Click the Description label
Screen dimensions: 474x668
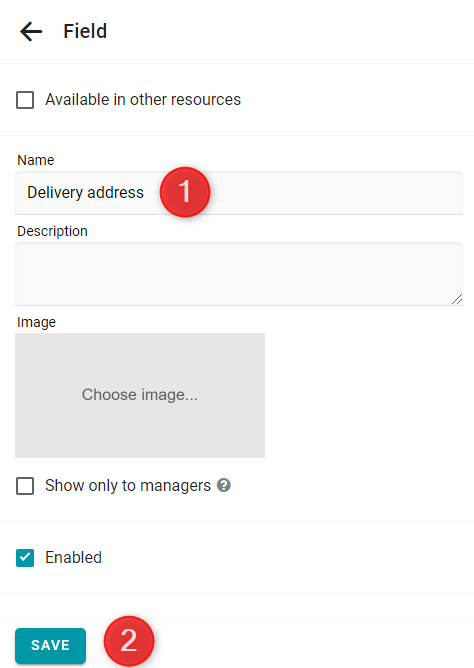(x=52, y=231)
